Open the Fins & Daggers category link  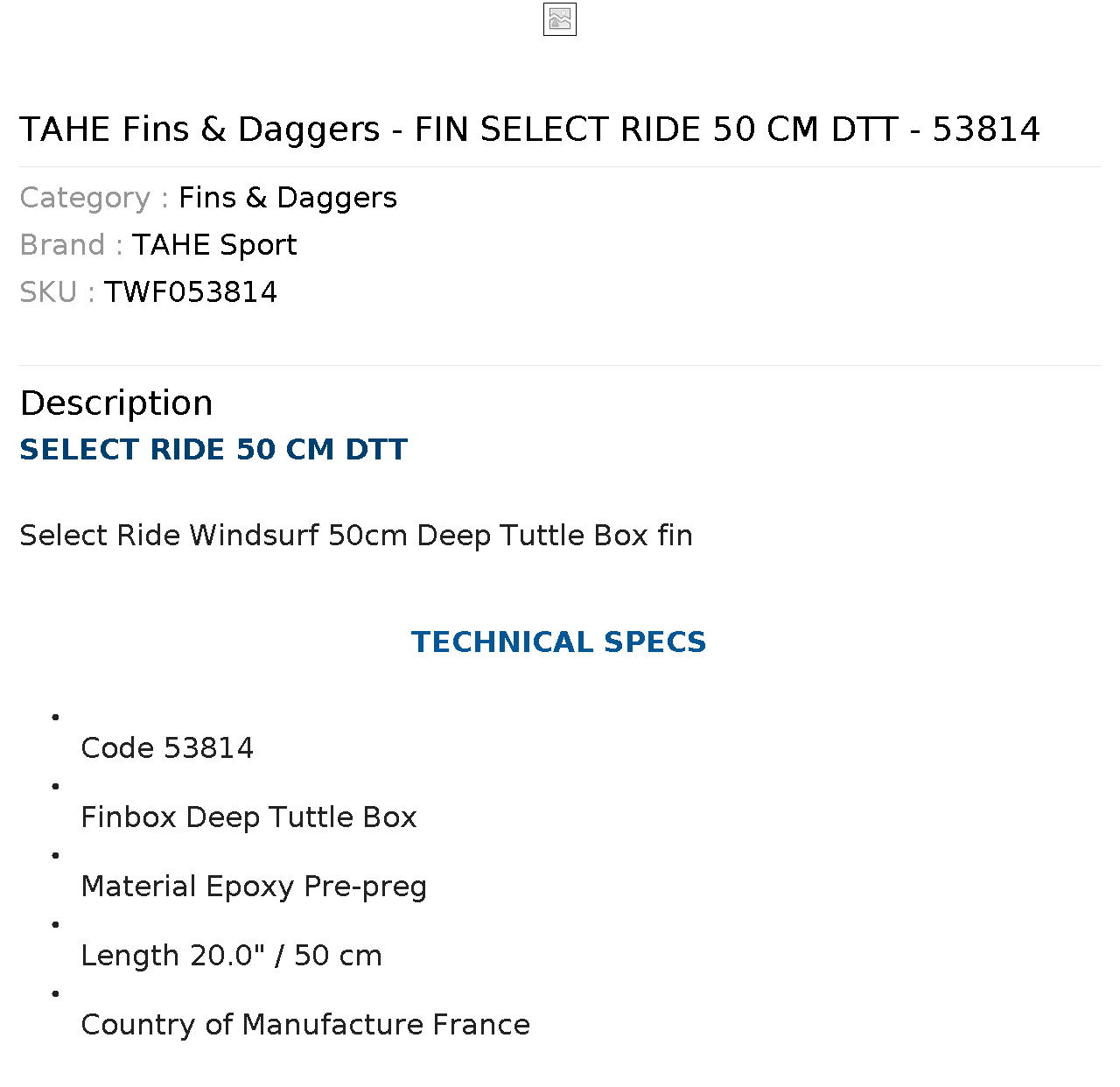pos(288,198)
